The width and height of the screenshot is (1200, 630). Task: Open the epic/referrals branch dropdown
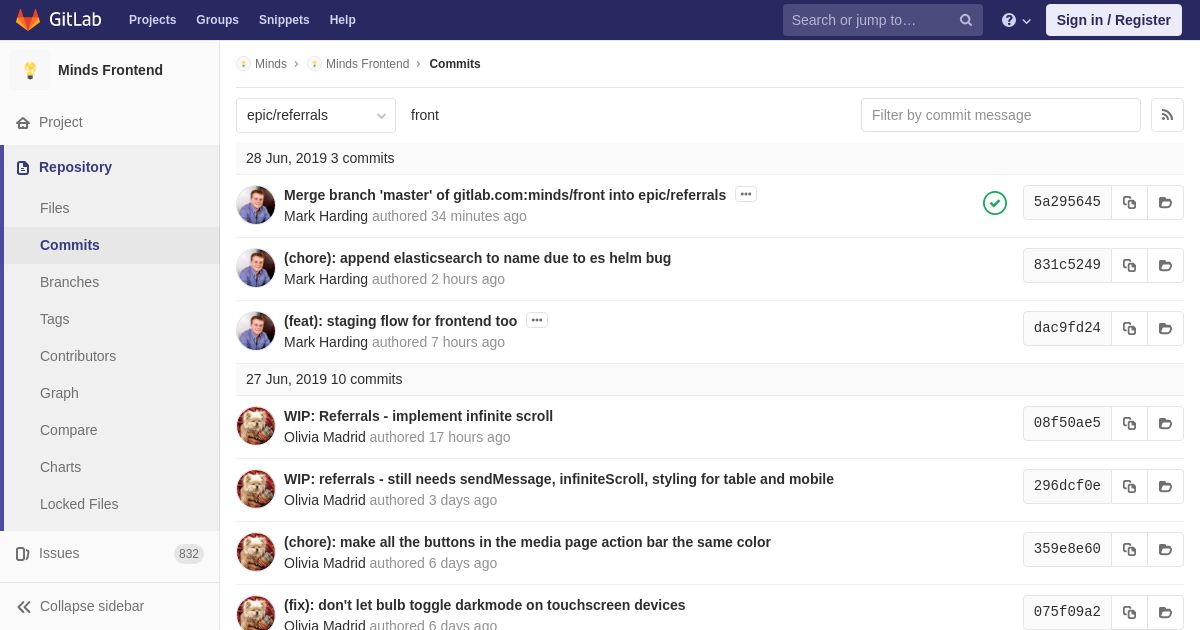316,115
